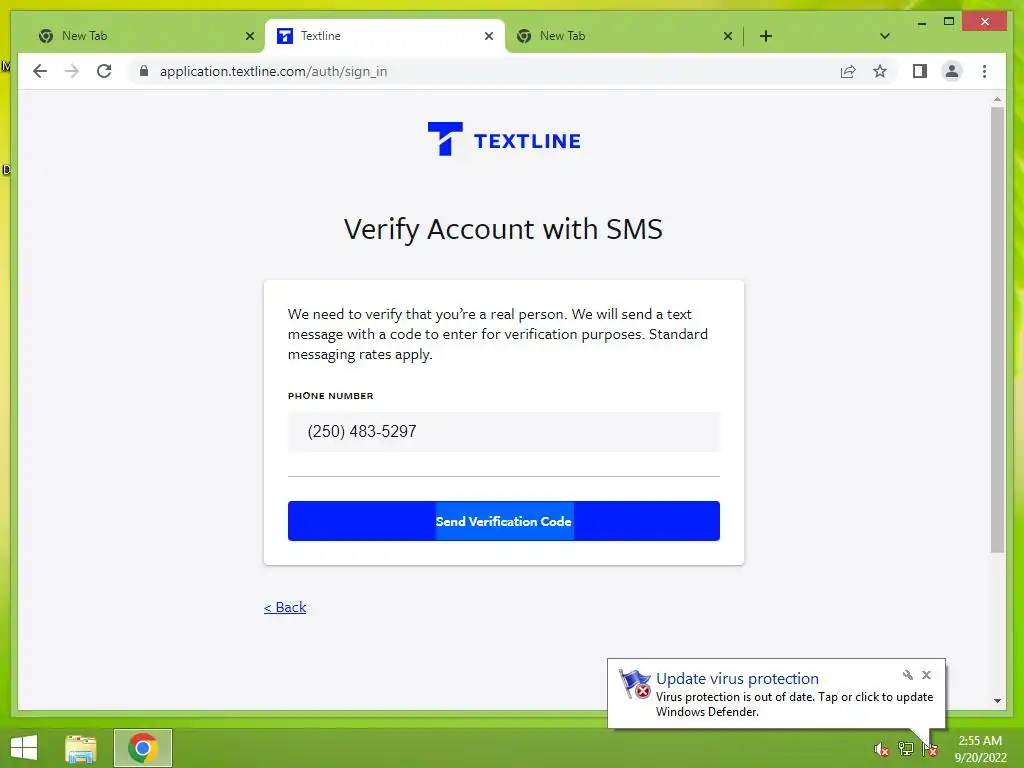The image size is (1024, 768).
Task: Switch to the first New Tab
Action: click(x=146, y=36)
